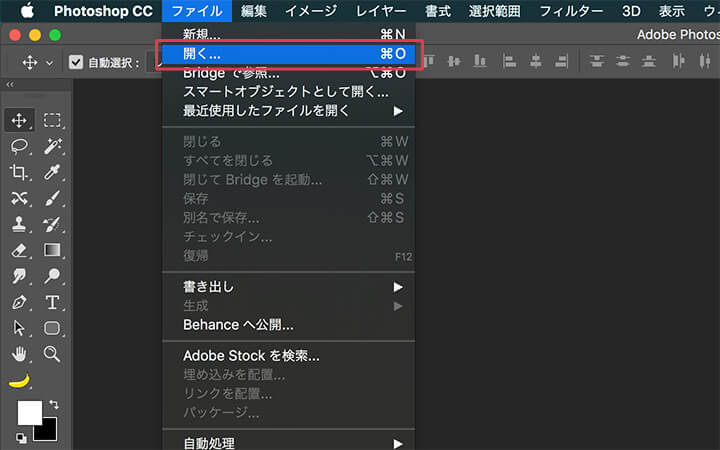Select the Lasso tool
720x450 pixels.
coord(19,146)
